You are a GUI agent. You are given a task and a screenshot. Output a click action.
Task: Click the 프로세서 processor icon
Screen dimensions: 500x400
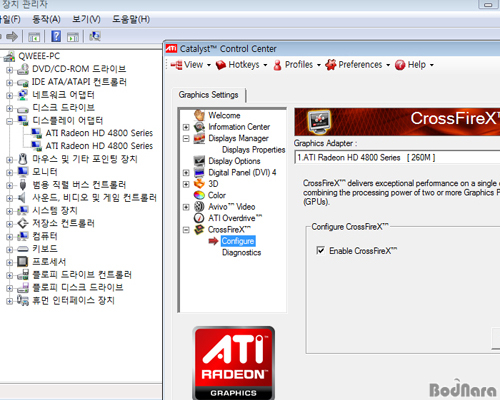click(23, 262)
